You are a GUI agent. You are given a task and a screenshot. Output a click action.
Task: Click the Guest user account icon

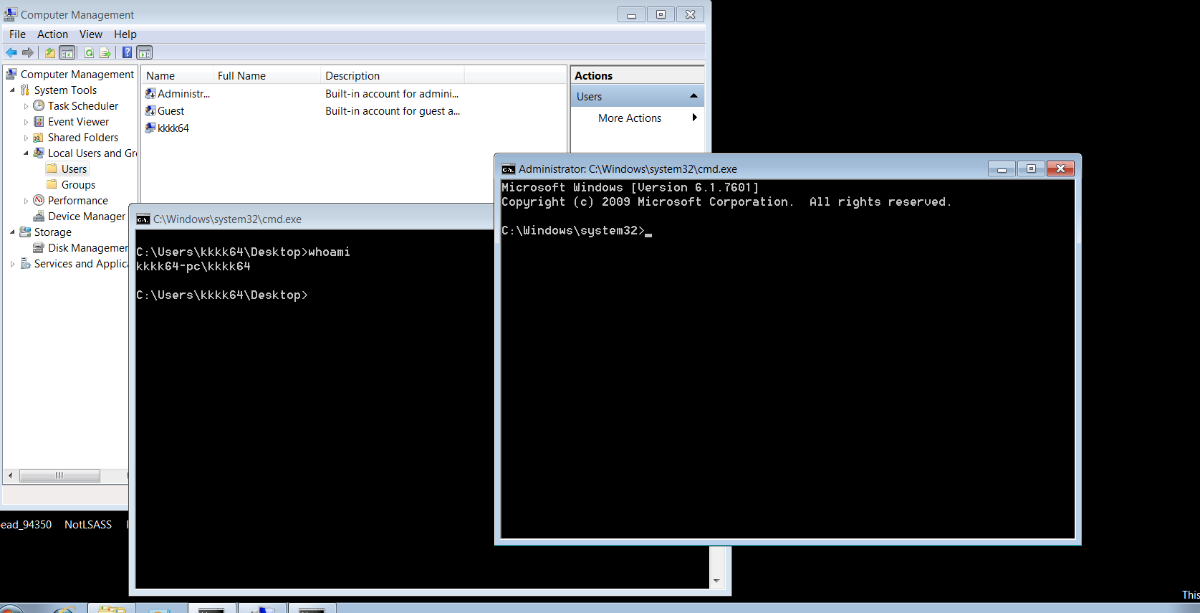coord(150,111)
